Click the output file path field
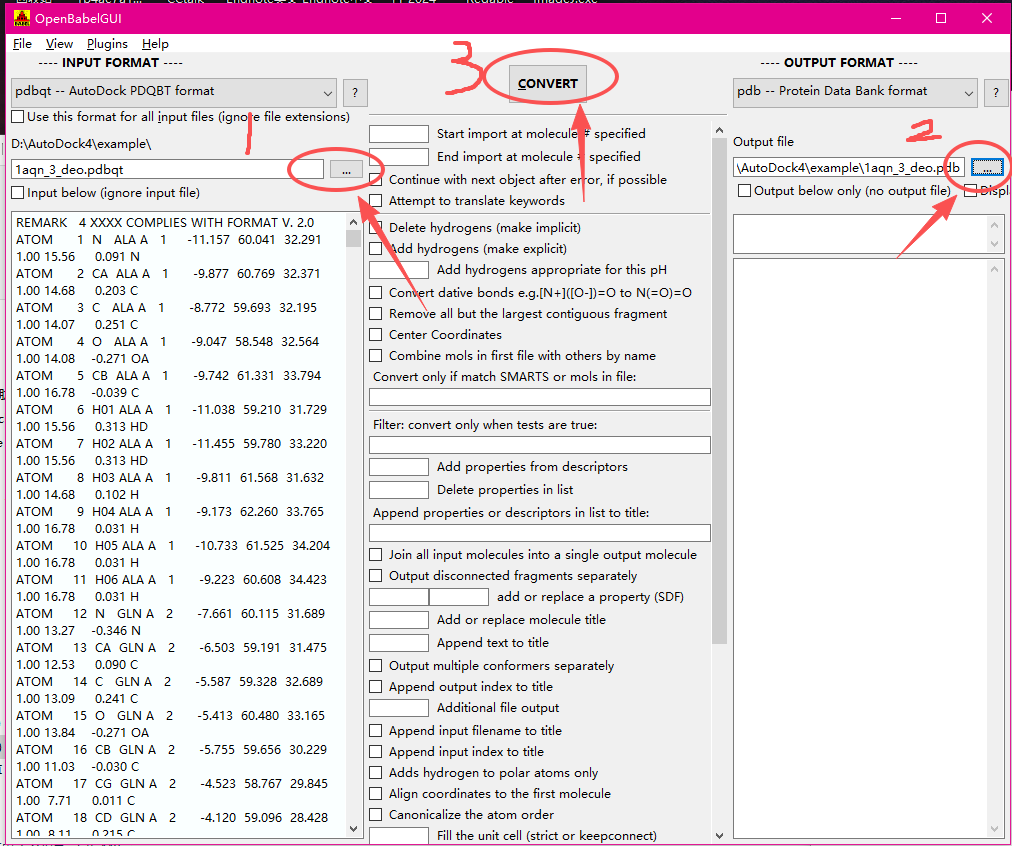Image resolution: width=1012 pixels, height=846 pixels. click(x=848, y=167)
